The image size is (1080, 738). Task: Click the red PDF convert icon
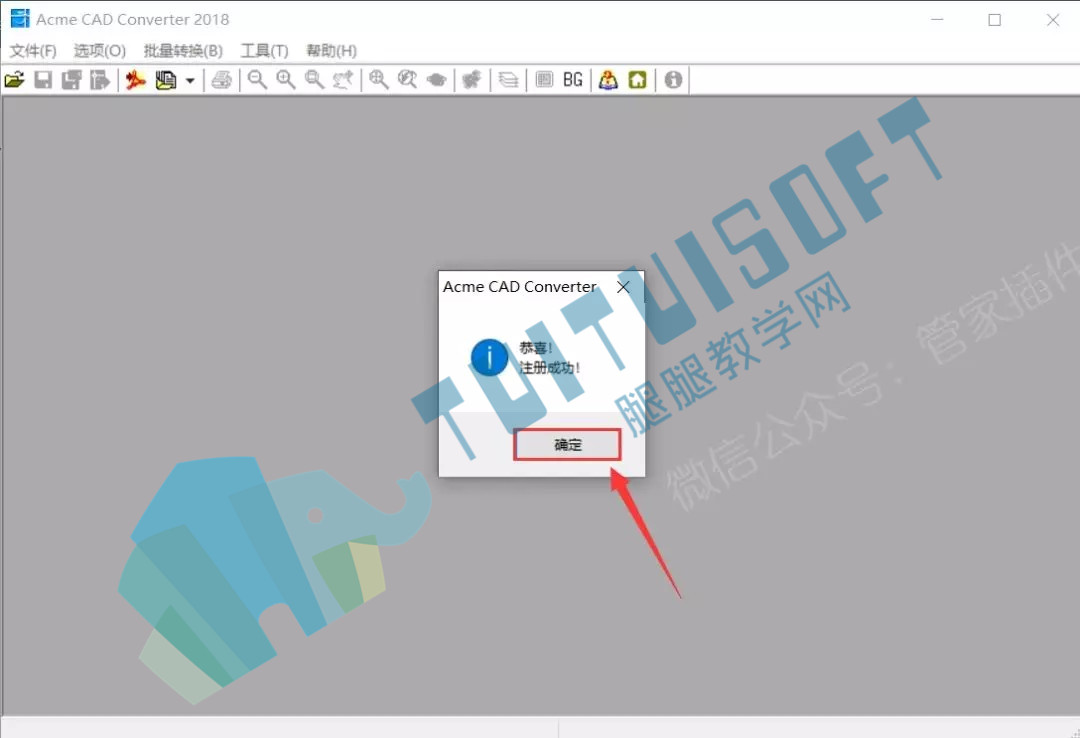click(x=136, y=80)
